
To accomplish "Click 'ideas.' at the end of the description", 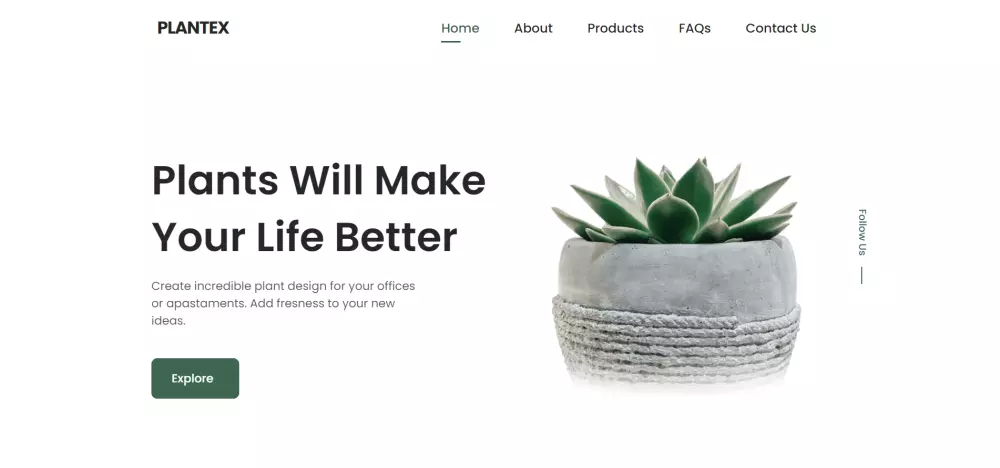I will coord(168,321).
